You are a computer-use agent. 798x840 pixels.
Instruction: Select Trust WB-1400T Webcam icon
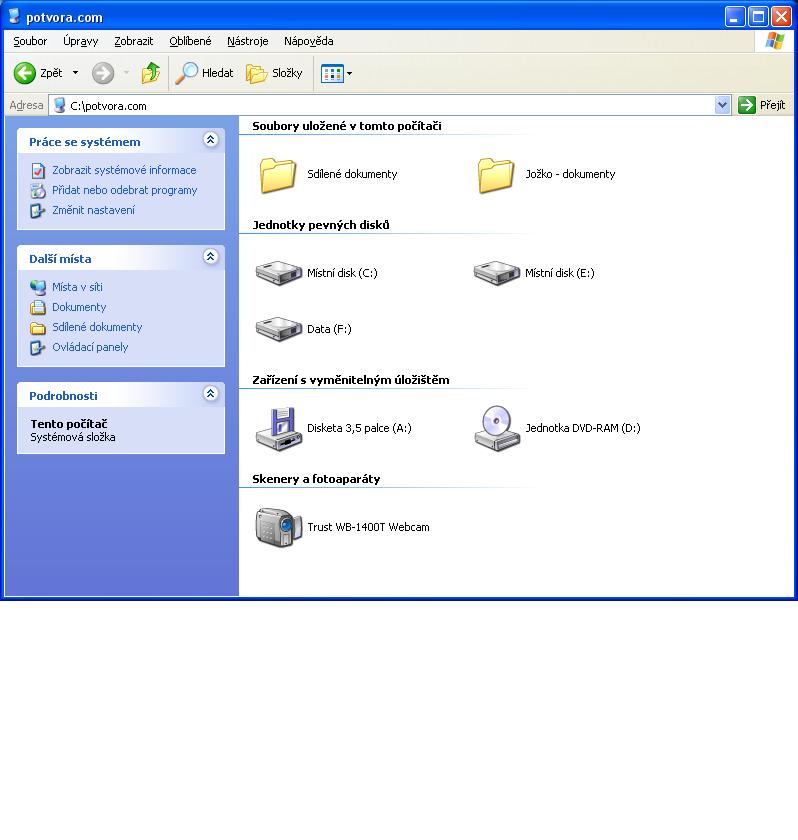click(279, 527)
